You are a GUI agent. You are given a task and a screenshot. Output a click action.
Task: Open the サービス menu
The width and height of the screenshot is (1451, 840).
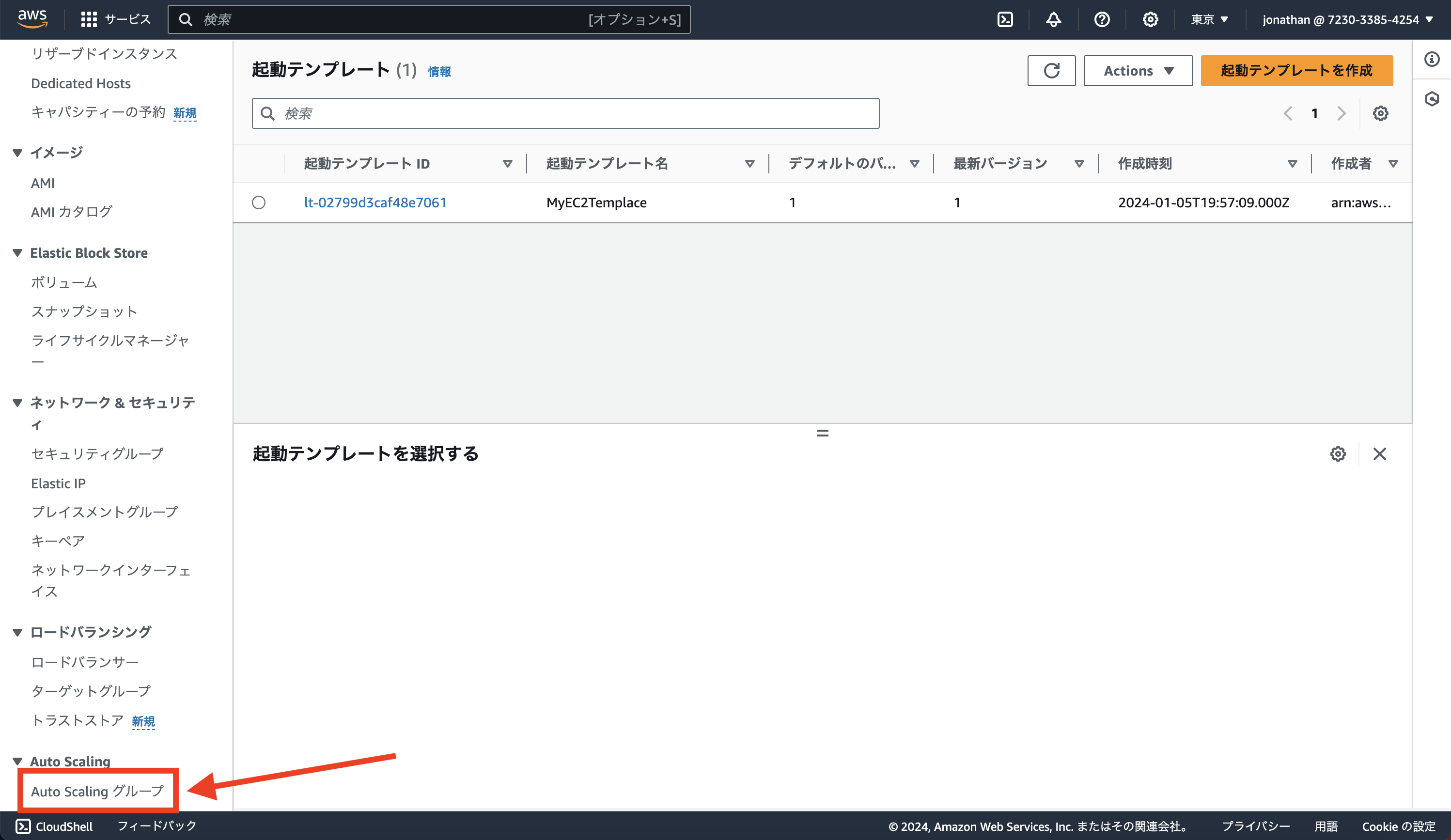(x=115, y=19)
